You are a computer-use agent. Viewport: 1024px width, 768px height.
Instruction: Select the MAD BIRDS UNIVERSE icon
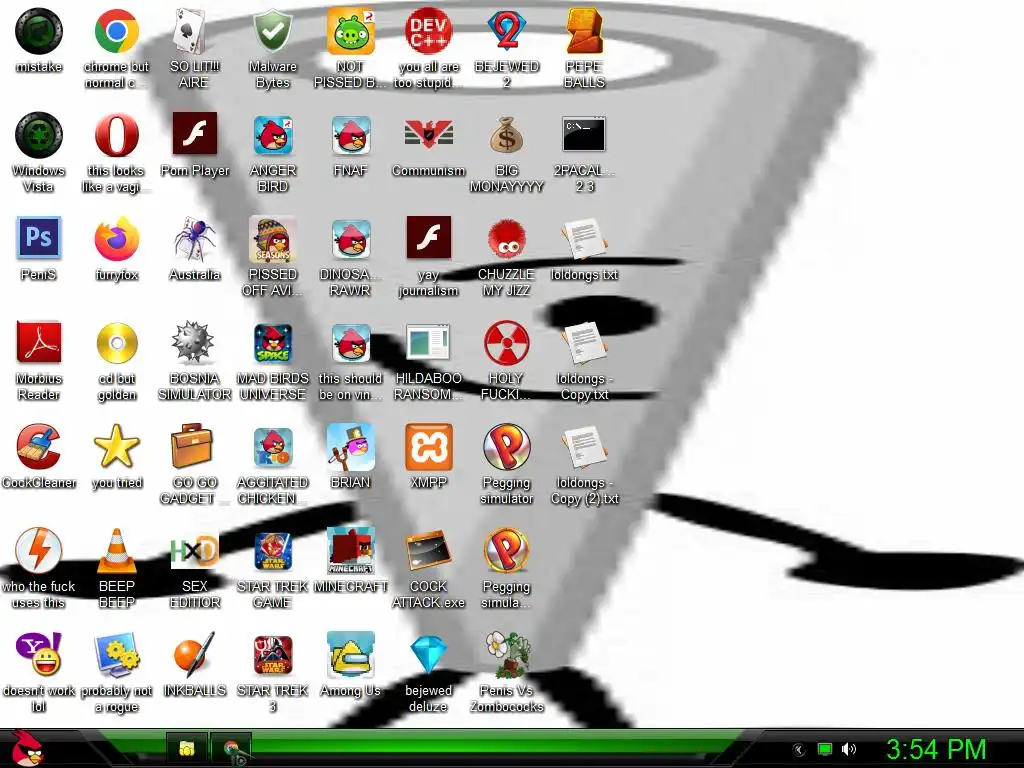[x=272, y=343]
